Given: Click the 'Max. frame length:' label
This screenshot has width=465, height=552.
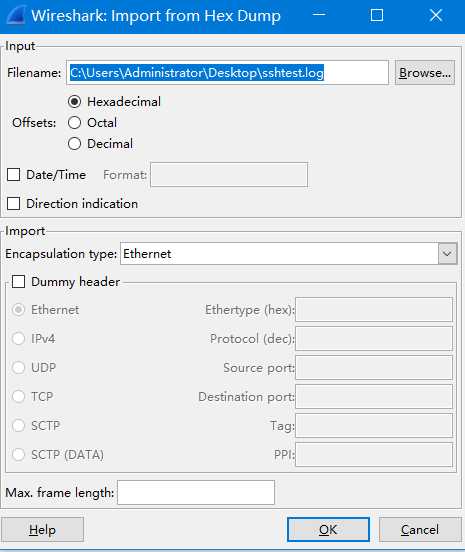Looking at the screenshot, I should point(60,493).
